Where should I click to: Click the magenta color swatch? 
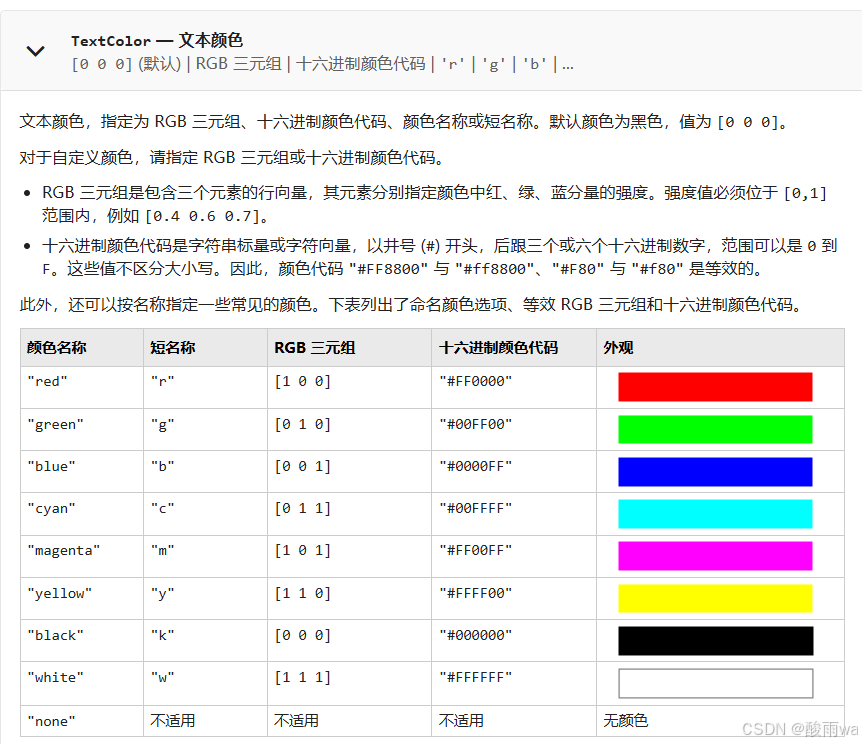click(x=715, y=556)
